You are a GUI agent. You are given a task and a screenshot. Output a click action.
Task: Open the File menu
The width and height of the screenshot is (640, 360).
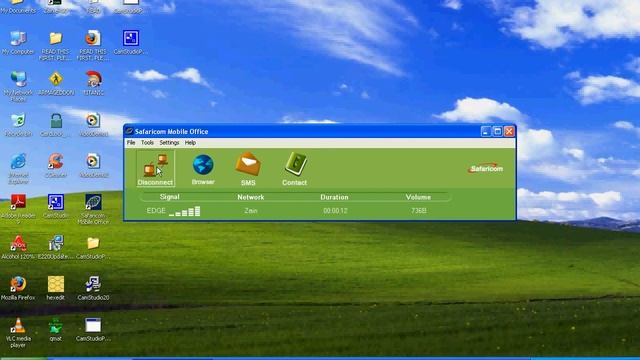(131, 143)
